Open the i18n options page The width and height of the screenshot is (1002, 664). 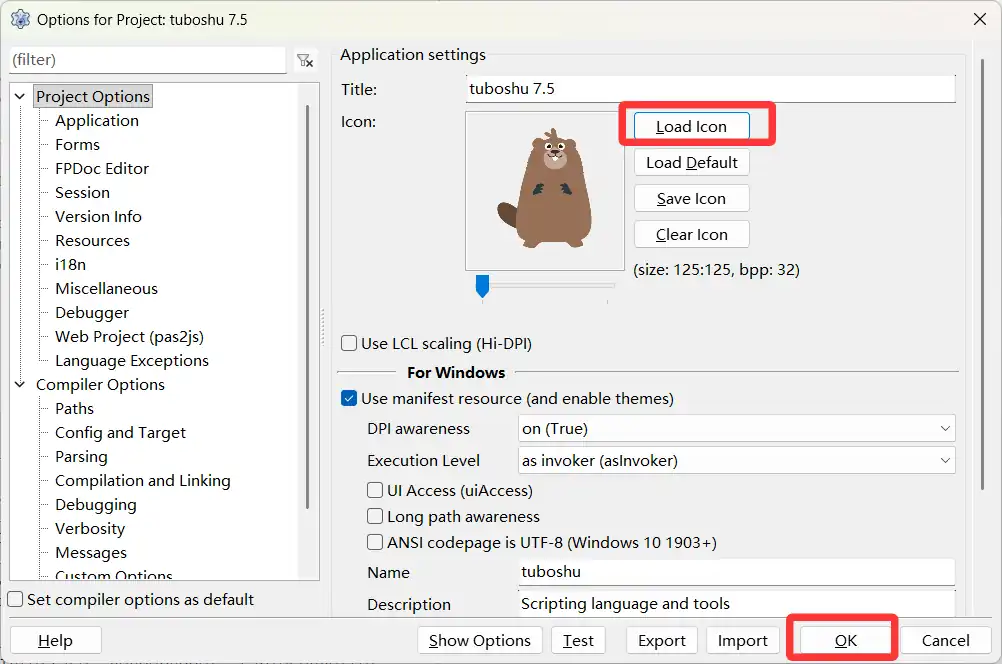(x=70, y=264)
